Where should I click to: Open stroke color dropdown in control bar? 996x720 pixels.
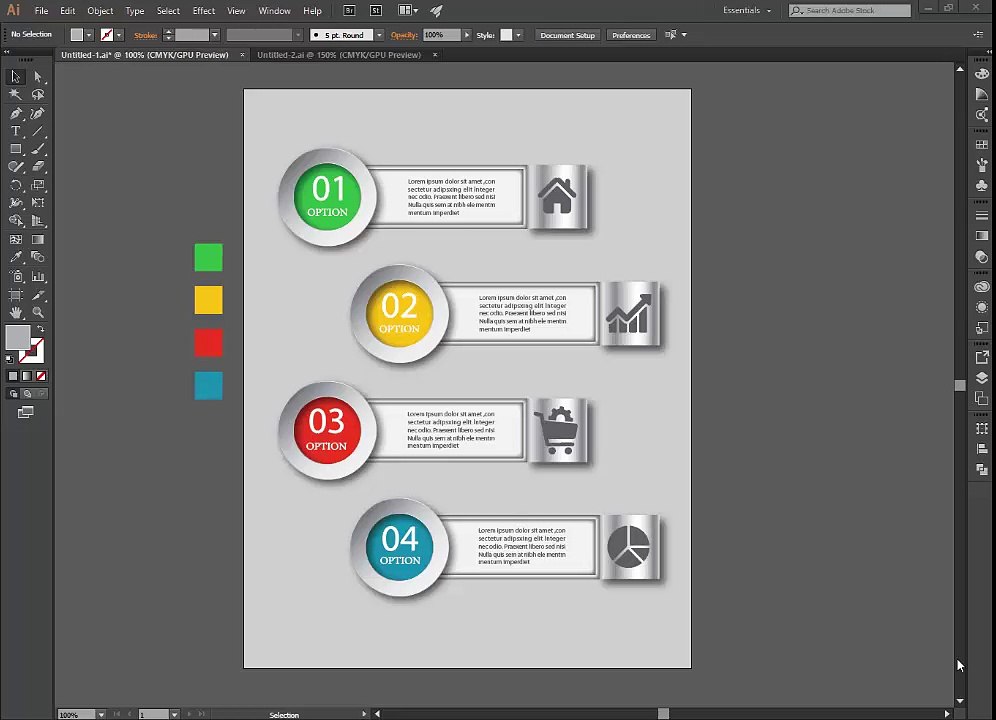pos(119,35)
